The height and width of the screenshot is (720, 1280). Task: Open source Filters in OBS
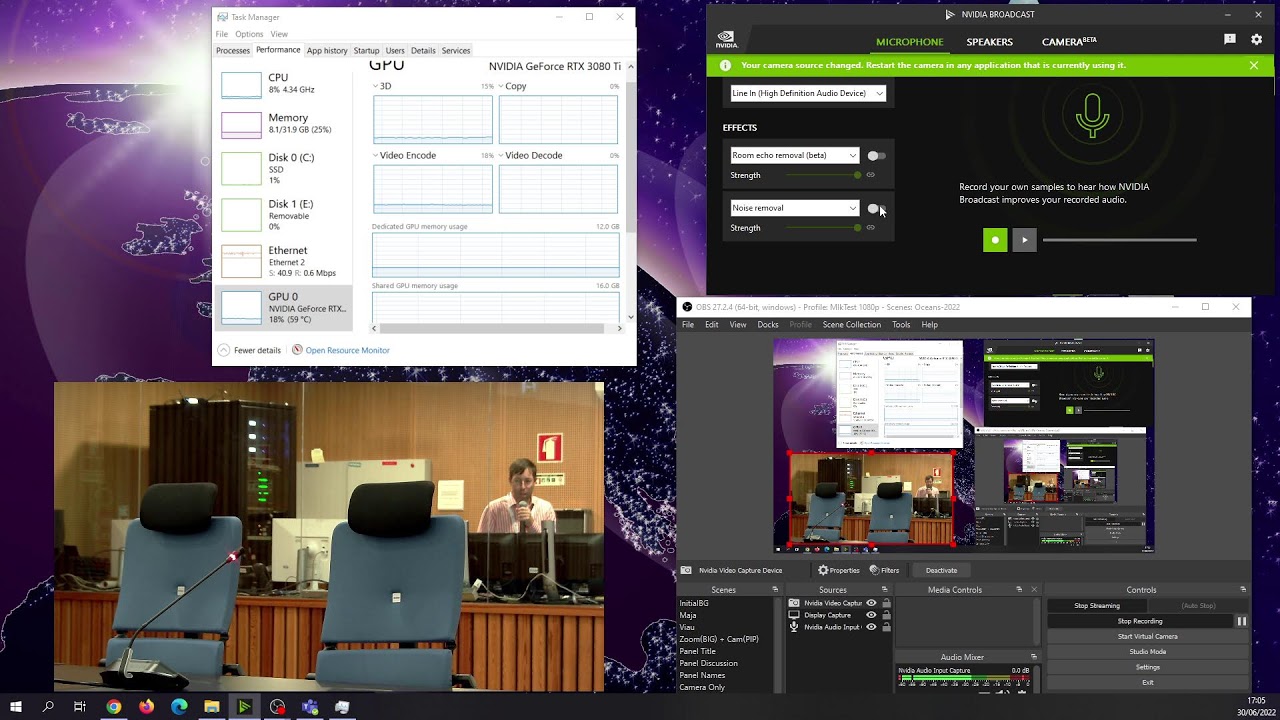click(885, 570)
